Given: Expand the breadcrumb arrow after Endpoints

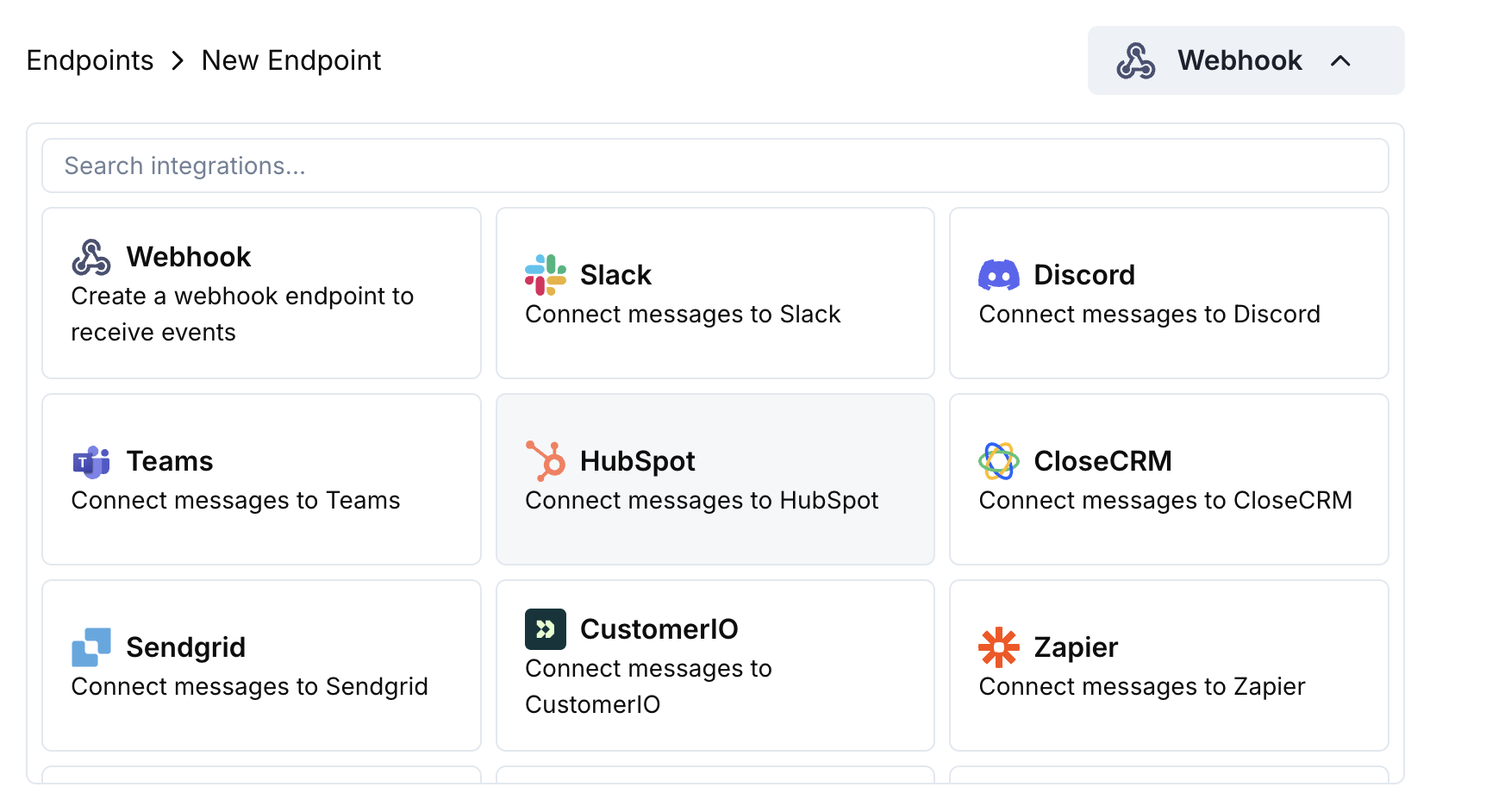Looking at the screenshot, I should [178, 60].
